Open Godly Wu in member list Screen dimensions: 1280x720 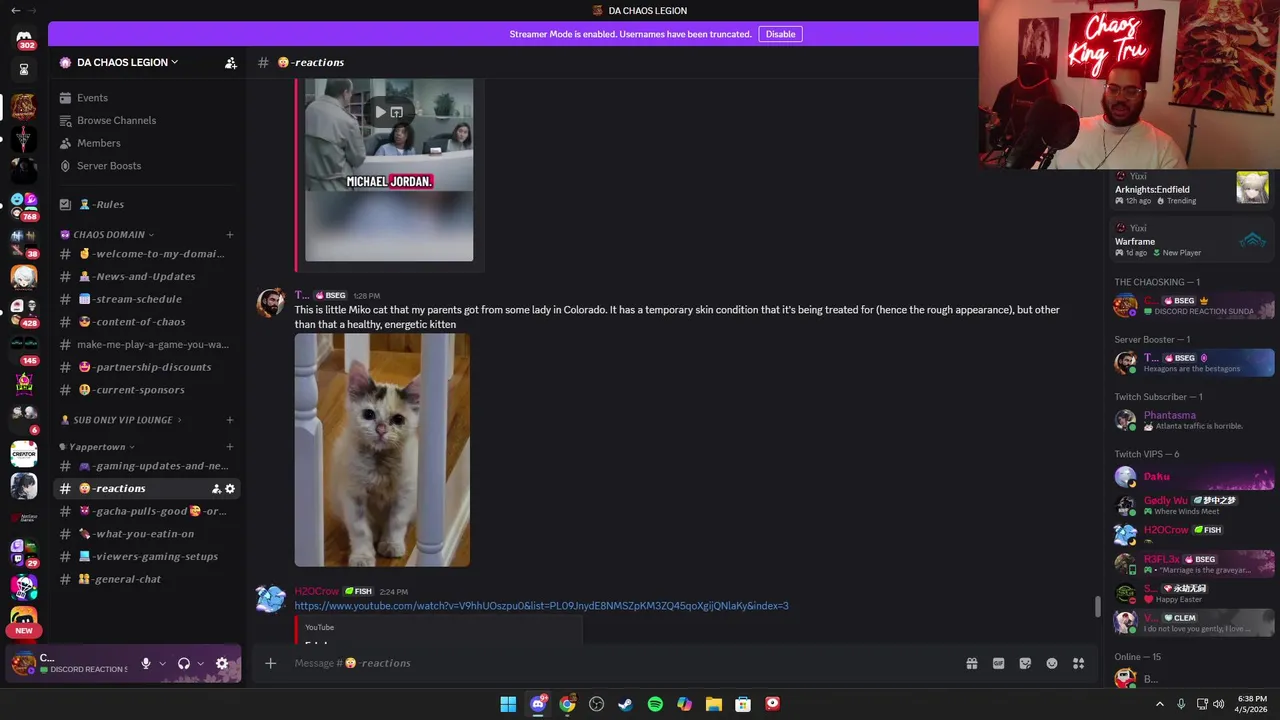click(1194, 505)
